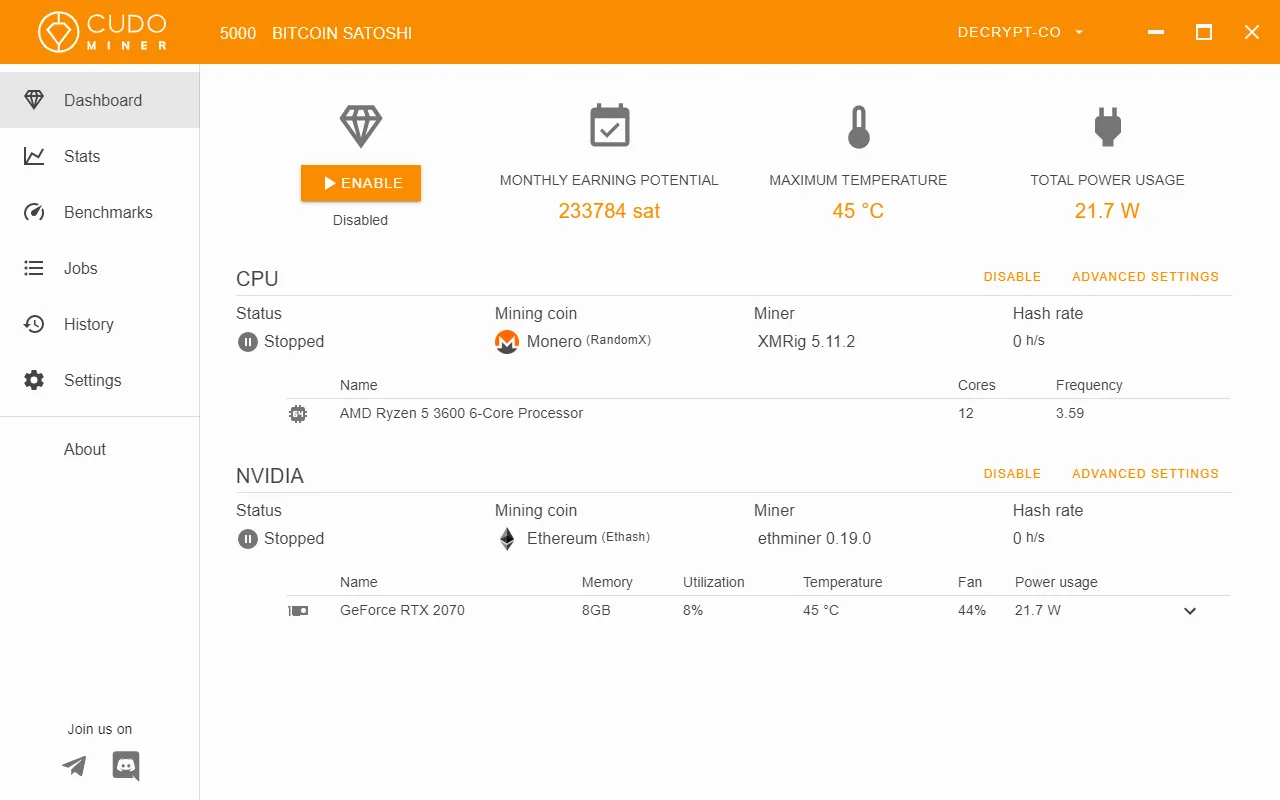Disable NVIDIA mining
Screen dimensions: 1280x800
(x=1012, y=473)
